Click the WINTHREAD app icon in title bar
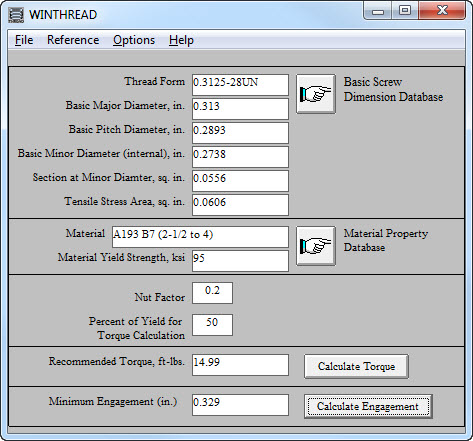Viewport: 473px width, 441px height. [16, 15]
